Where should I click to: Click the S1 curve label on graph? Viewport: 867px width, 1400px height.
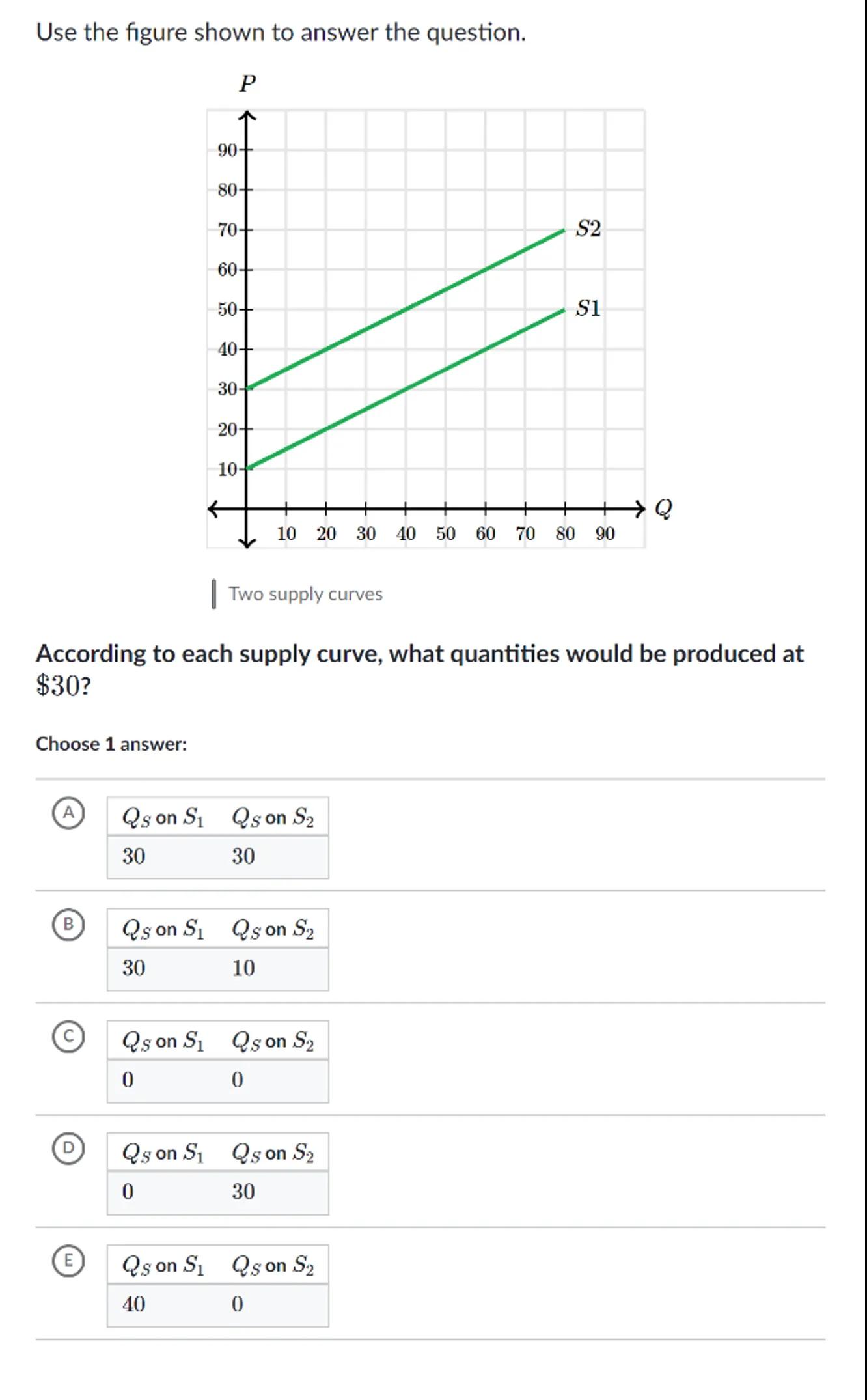tap(588, 308)
